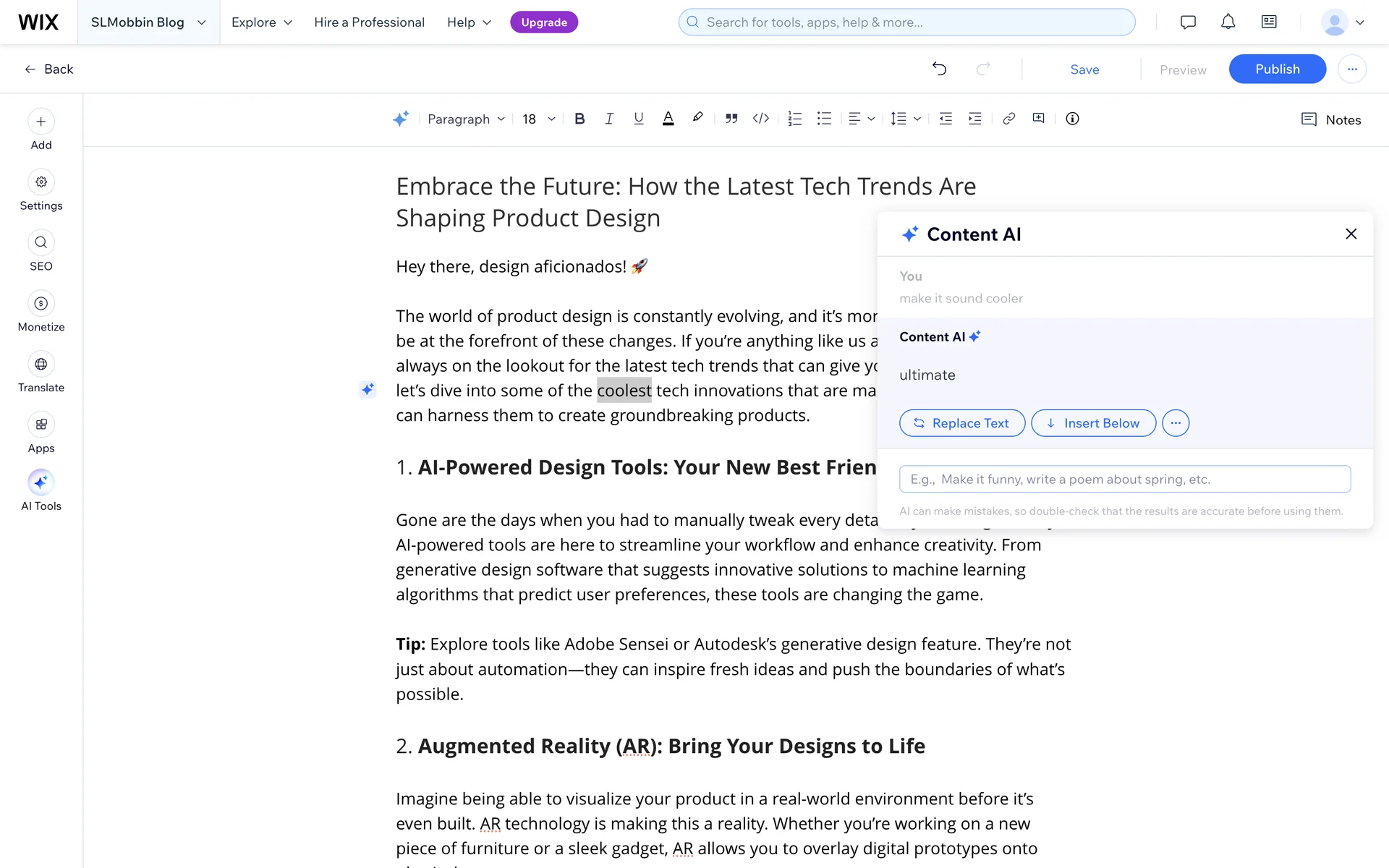Open the notifications bell
1389x868 pixels.
coord(1228,22)
